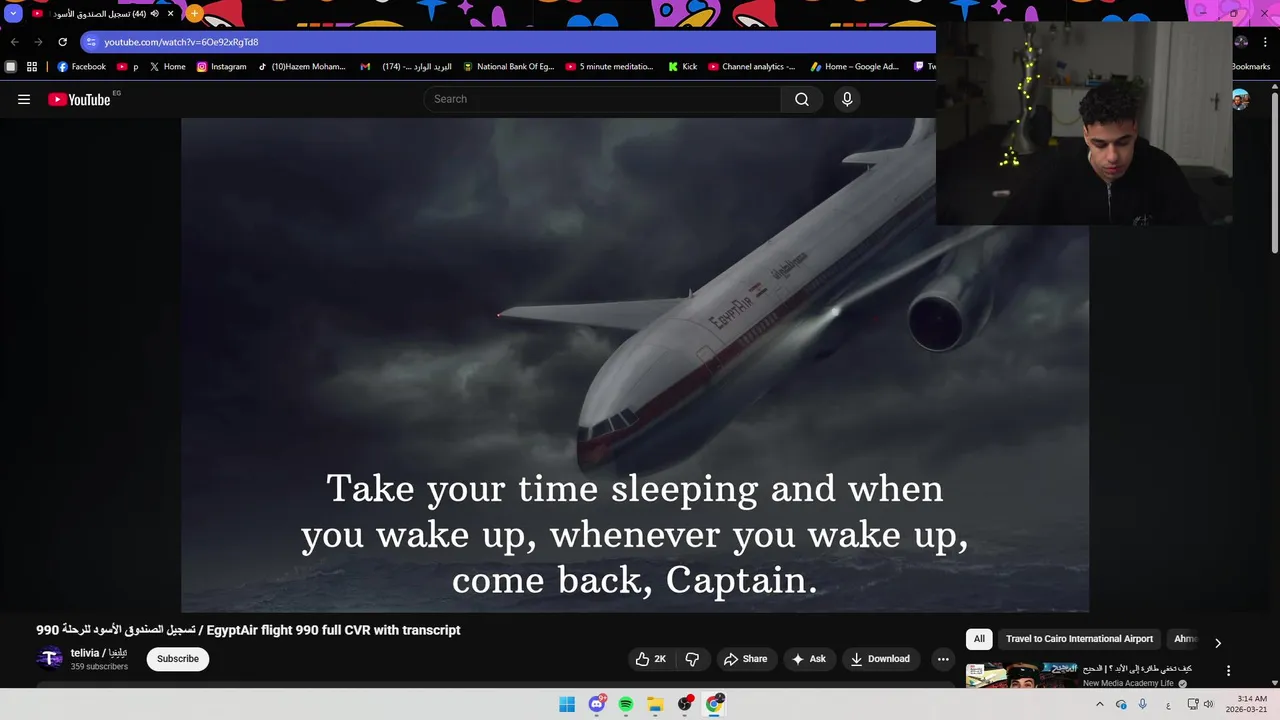
Task: Open the Channel analytics bookmark
Action: (752, 67)
